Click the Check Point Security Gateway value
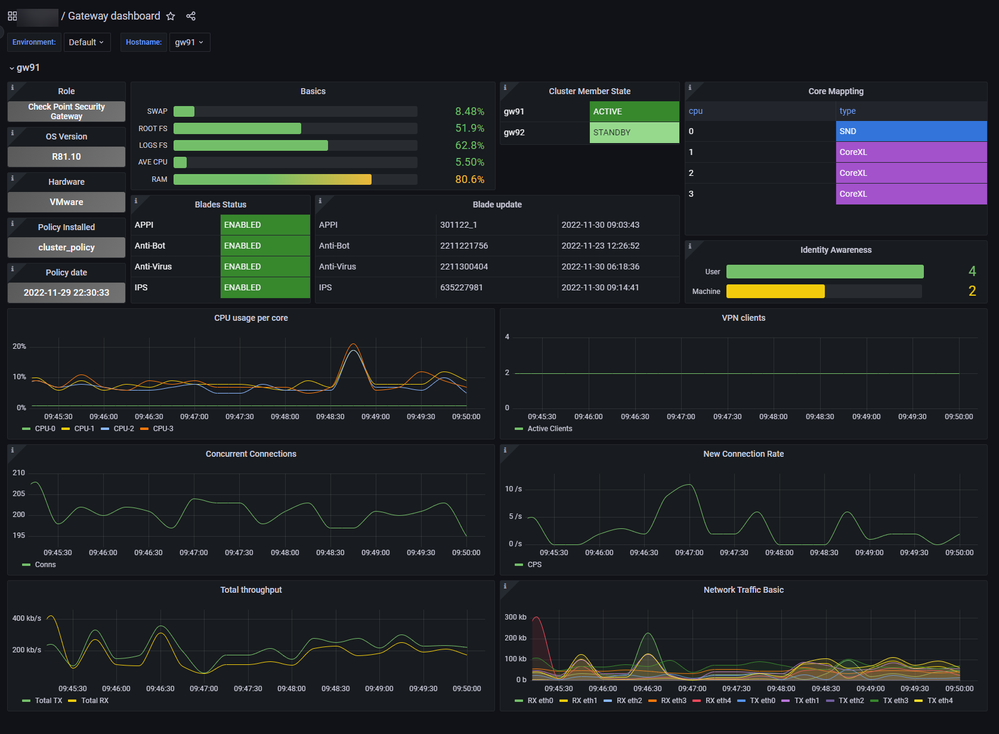 pos(66,112)
